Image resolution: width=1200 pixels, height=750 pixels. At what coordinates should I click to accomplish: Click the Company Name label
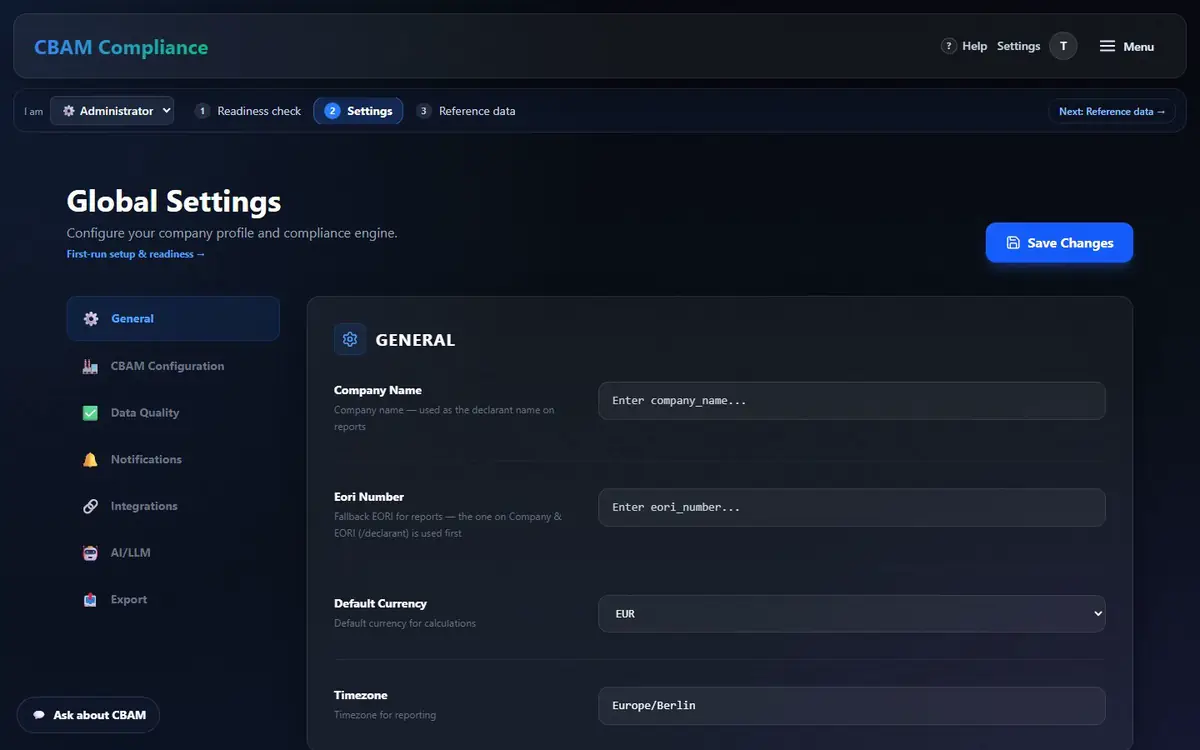point(378,390)
